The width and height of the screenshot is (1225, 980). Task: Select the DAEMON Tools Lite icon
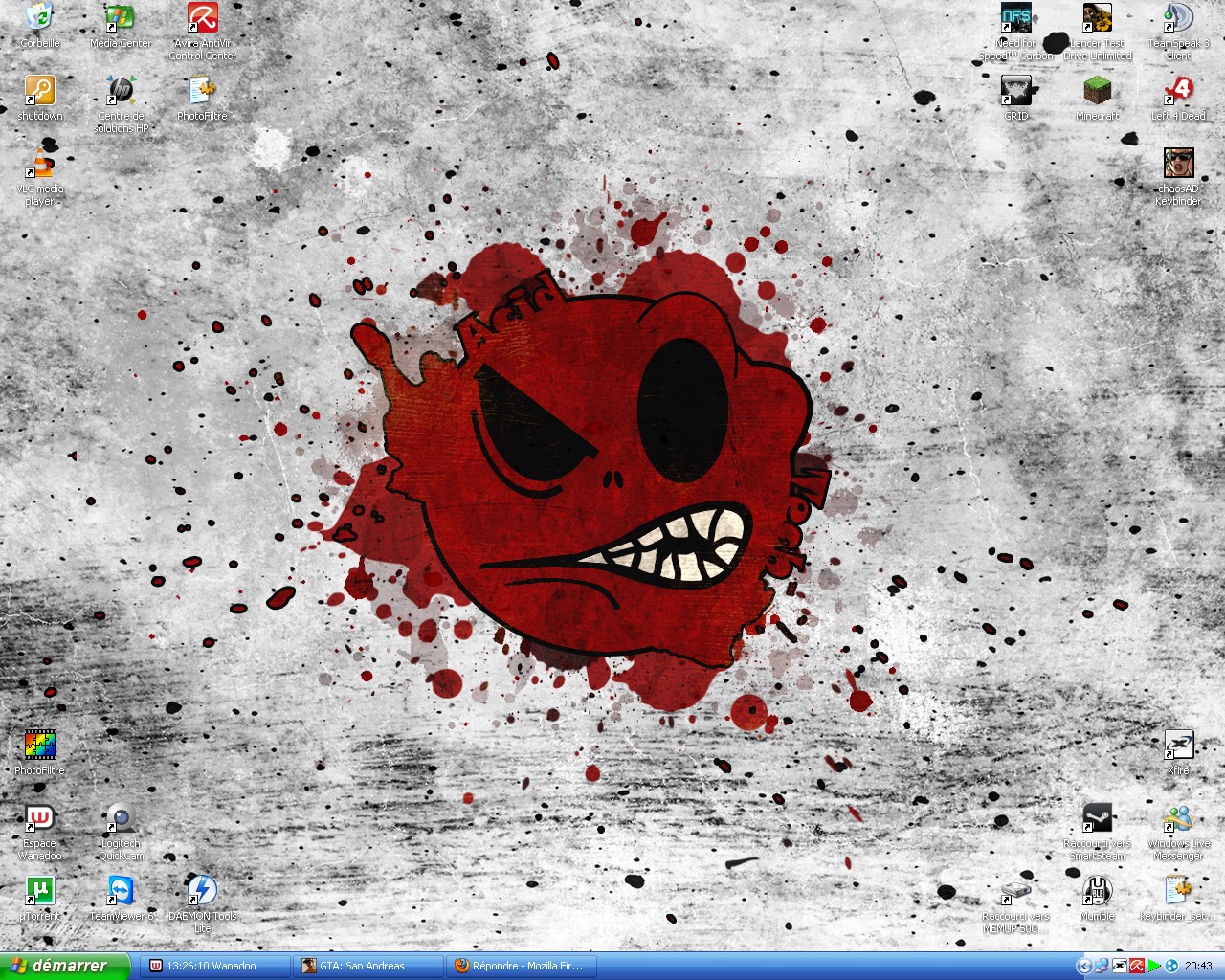[202, 891]
